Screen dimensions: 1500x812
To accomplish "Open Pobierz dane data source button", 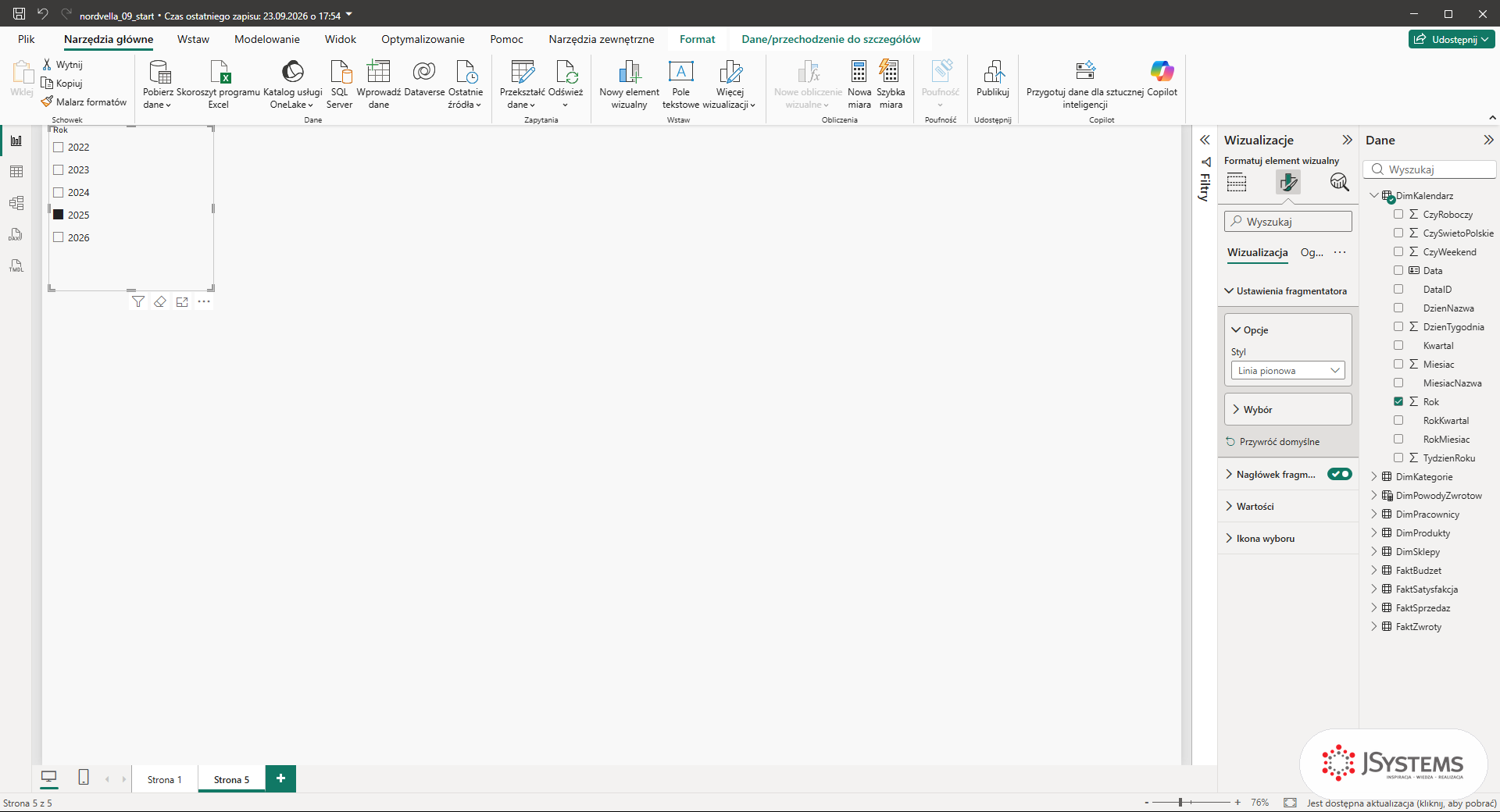I will (159, 84).
